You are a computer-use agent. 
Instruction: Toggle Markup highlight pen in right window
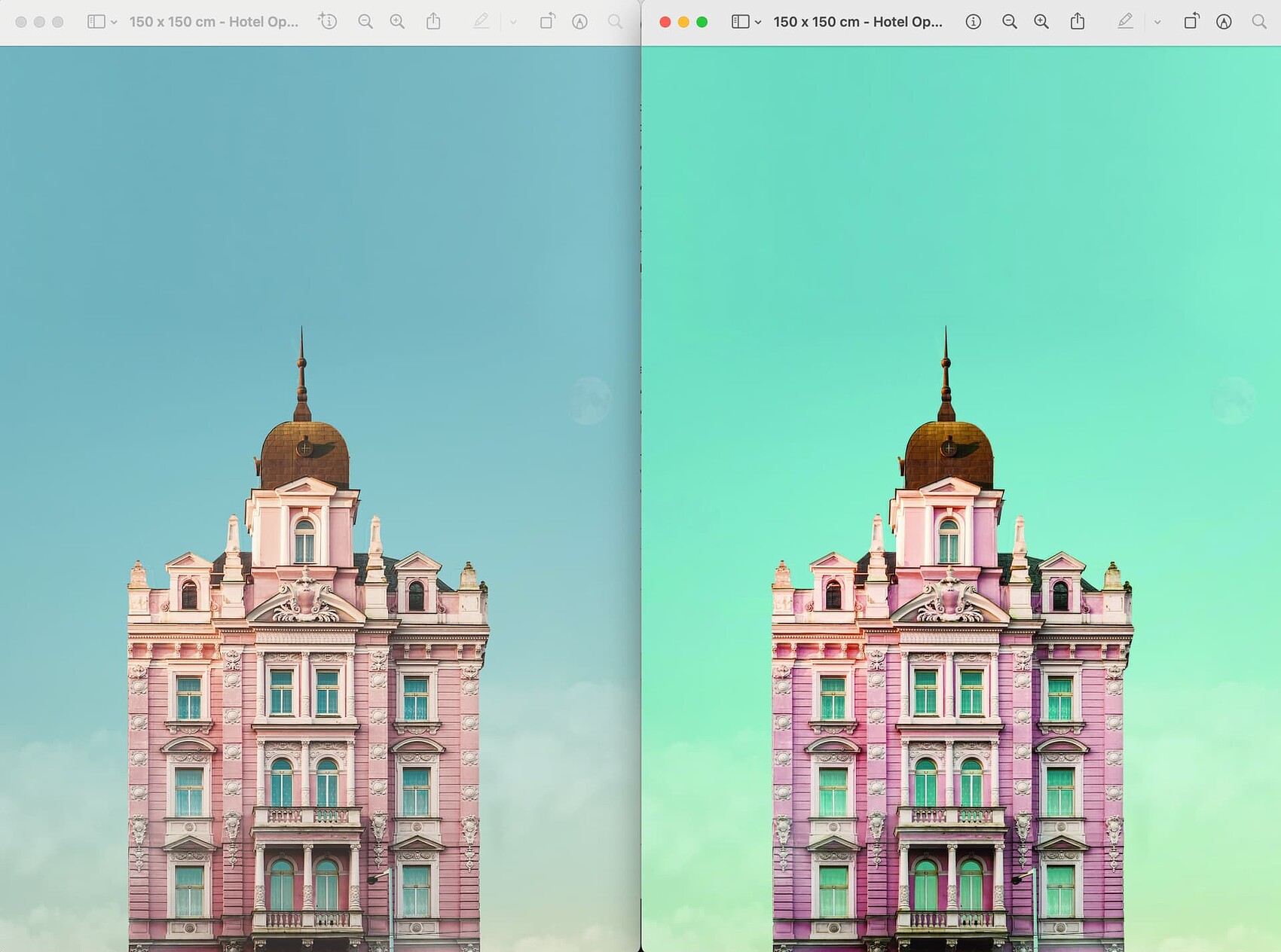(1125, 21)
